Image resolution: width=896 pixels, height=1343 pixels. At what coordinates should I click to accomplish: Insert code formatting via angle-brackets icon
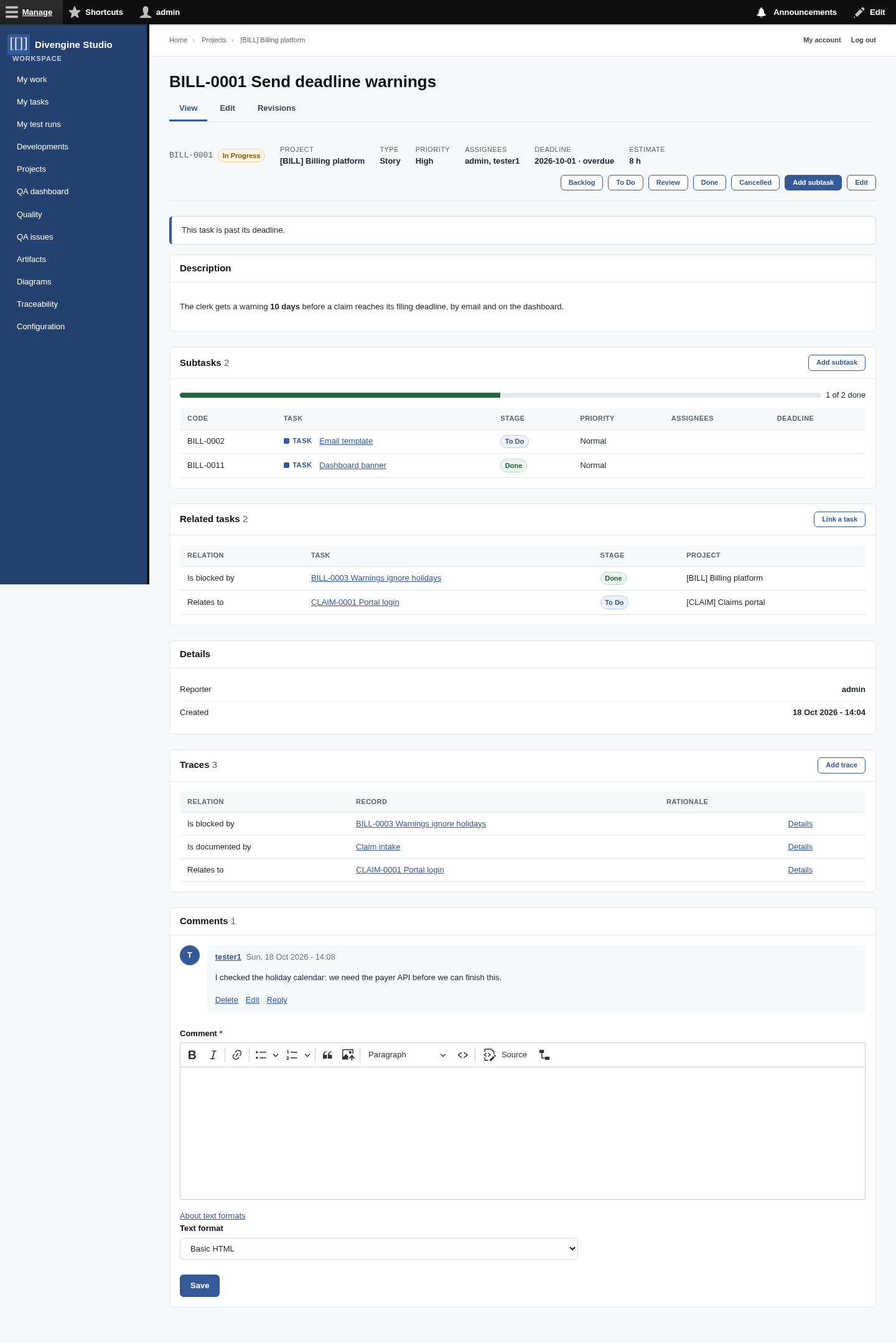click(x=463, y=1055)
